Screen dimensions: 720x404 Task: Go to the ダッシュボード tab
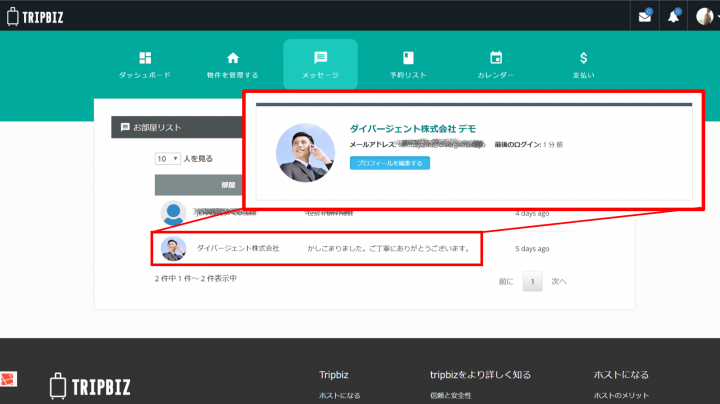coord(145,64)
